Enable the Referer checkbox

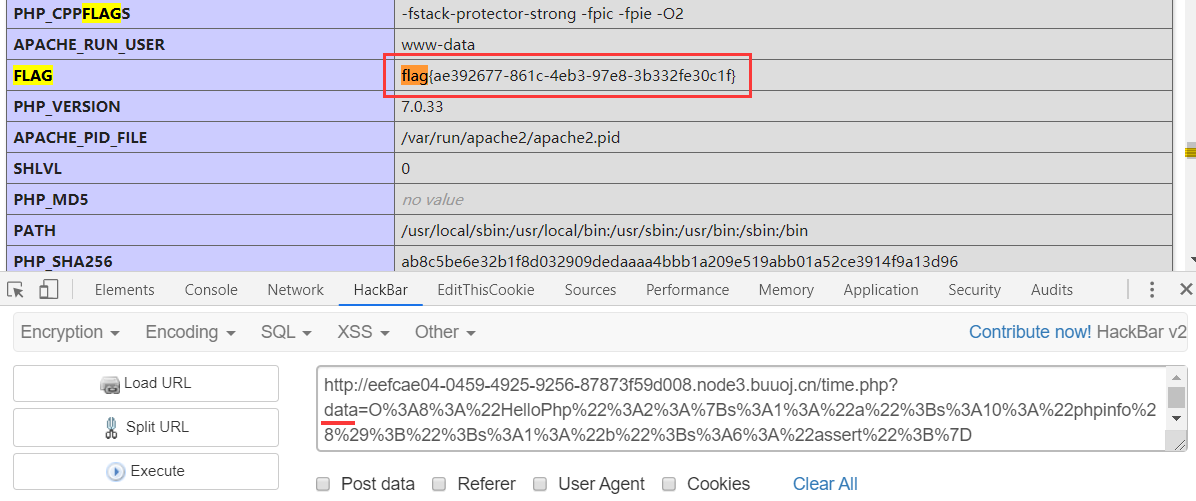439,484
